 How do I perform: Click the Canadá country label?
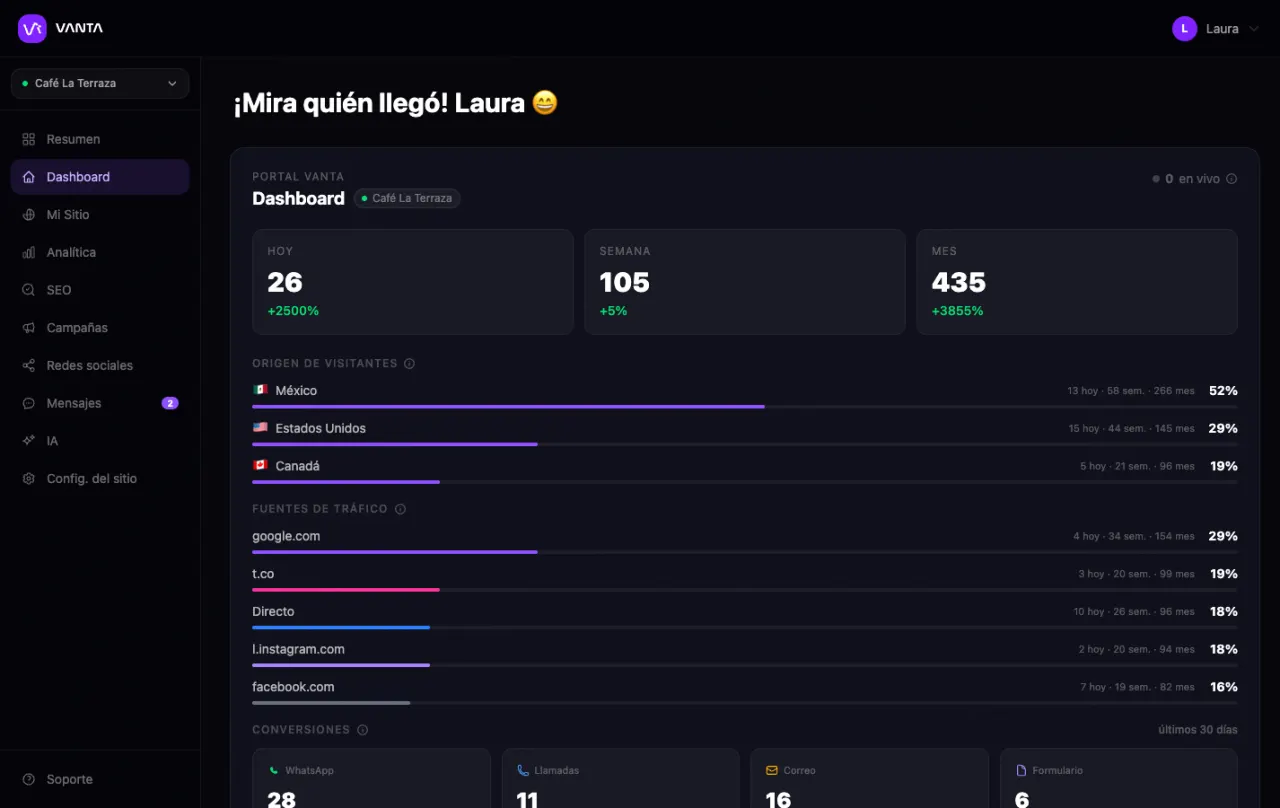tap(297, 466)
